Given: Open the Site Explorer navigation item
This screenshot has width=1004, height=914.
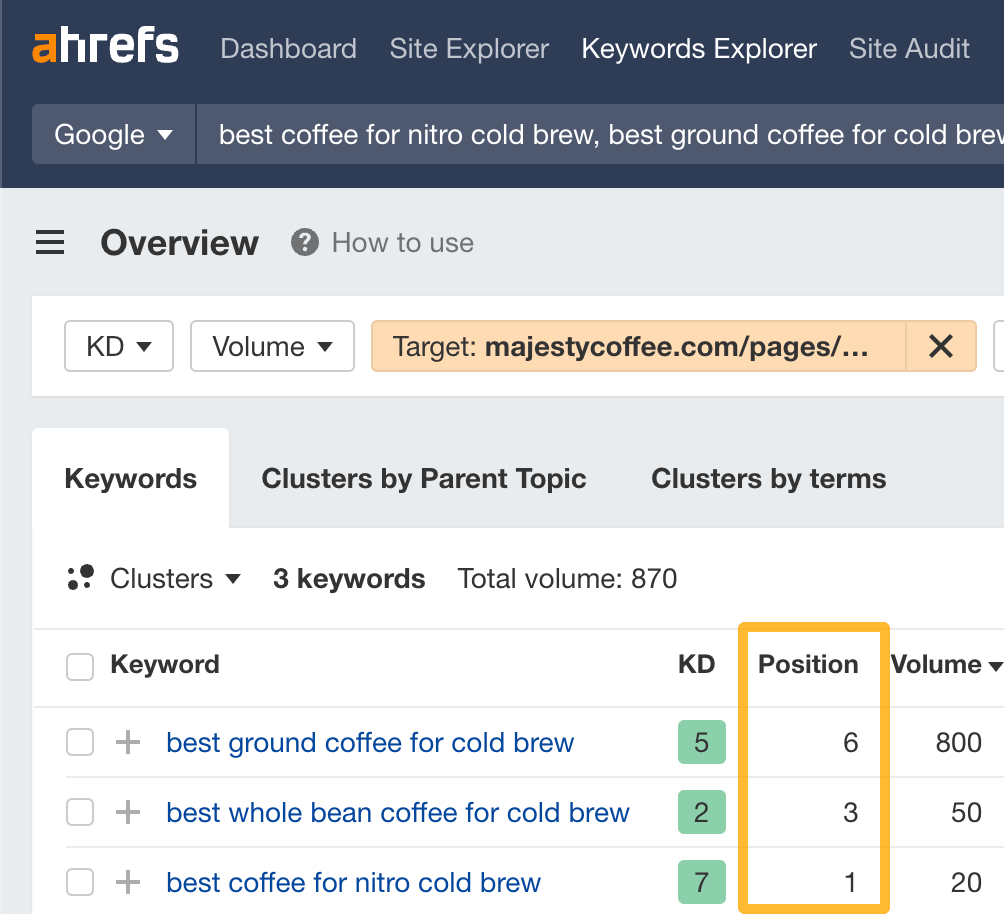Looking at the screenshot, I should pos(469,48).
